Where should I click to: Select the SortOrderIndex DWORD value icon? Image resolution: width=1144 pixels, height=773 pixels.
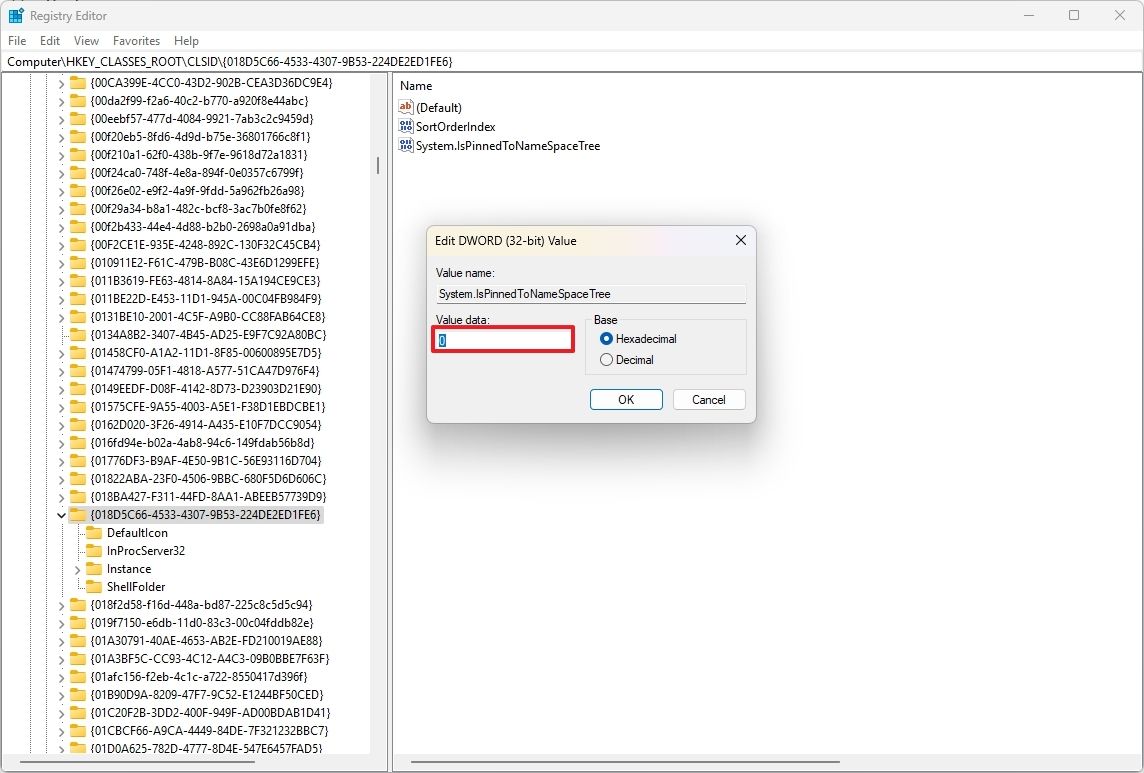[x=406, y=126]
